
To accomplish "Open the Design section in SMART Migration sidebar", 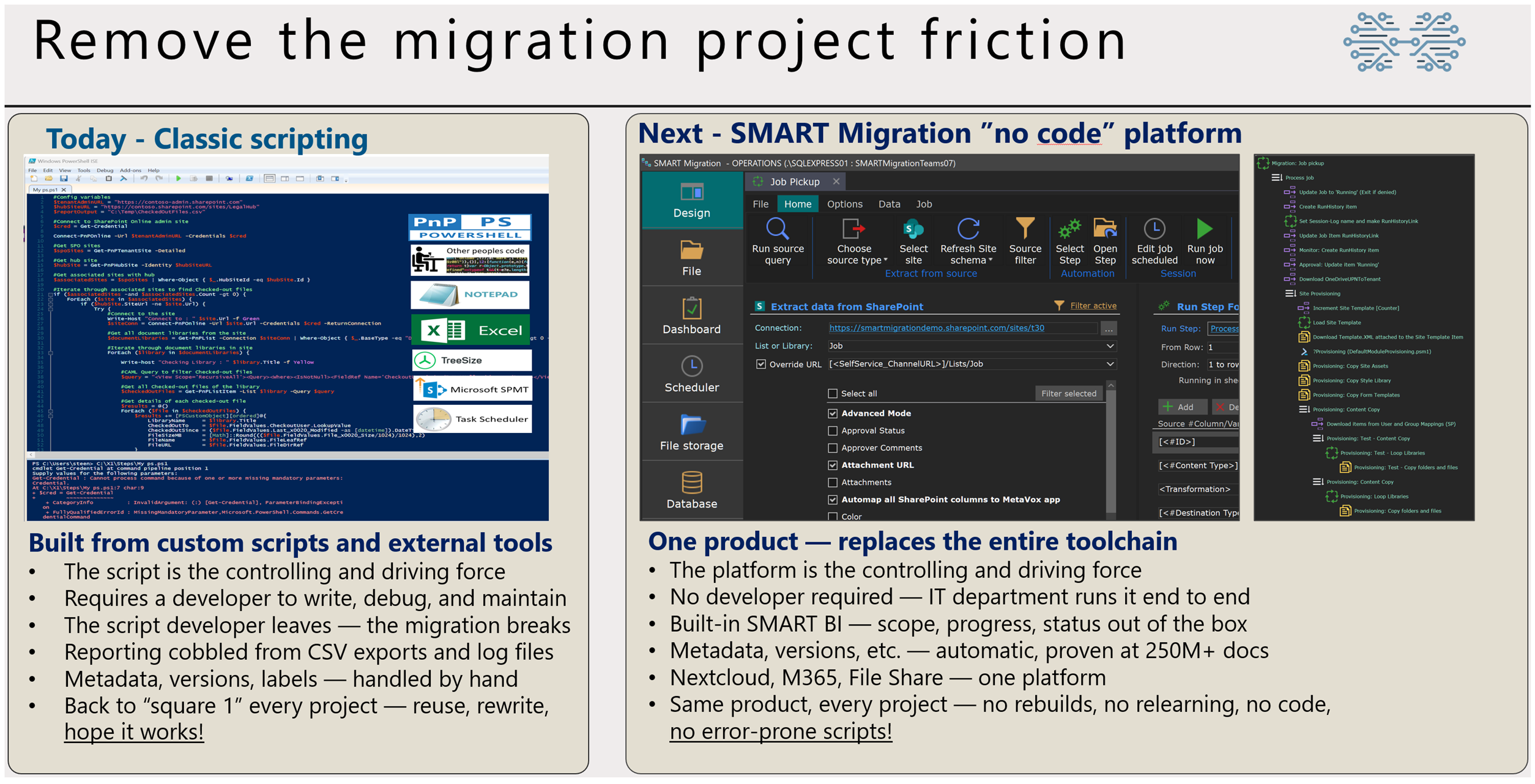I will coord(691,200).
